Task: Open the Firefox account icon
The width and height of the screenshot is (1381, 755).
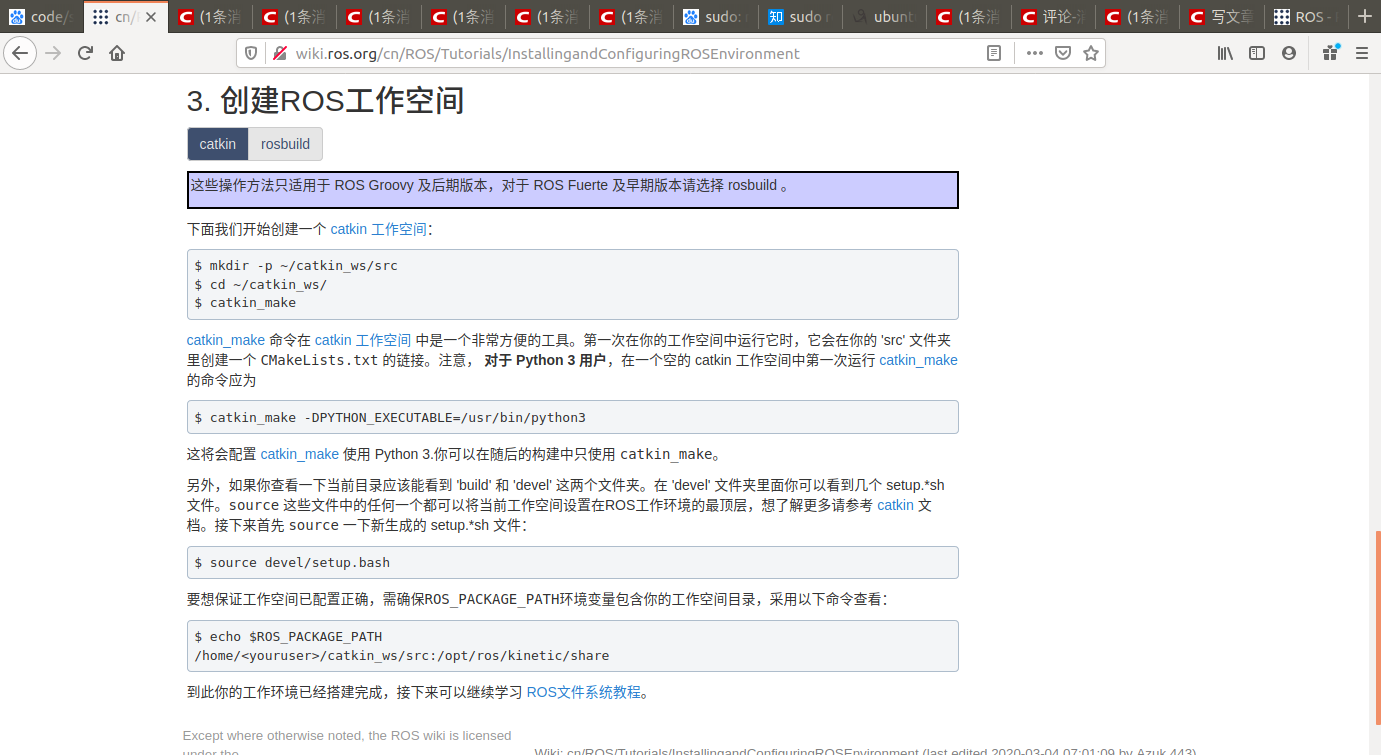Action: (x=1288, y=53)
